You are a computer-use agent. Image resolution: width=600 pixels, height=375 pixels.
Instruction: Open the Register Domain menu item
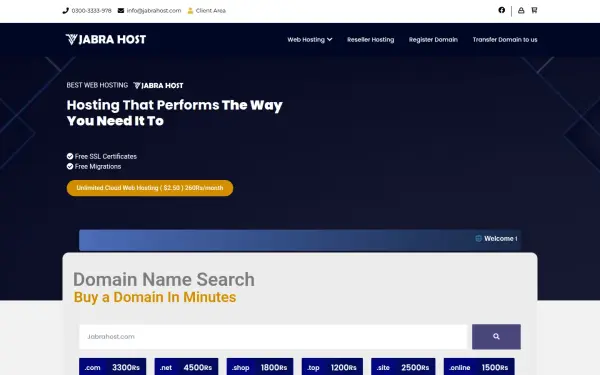(x=433, y=39)
